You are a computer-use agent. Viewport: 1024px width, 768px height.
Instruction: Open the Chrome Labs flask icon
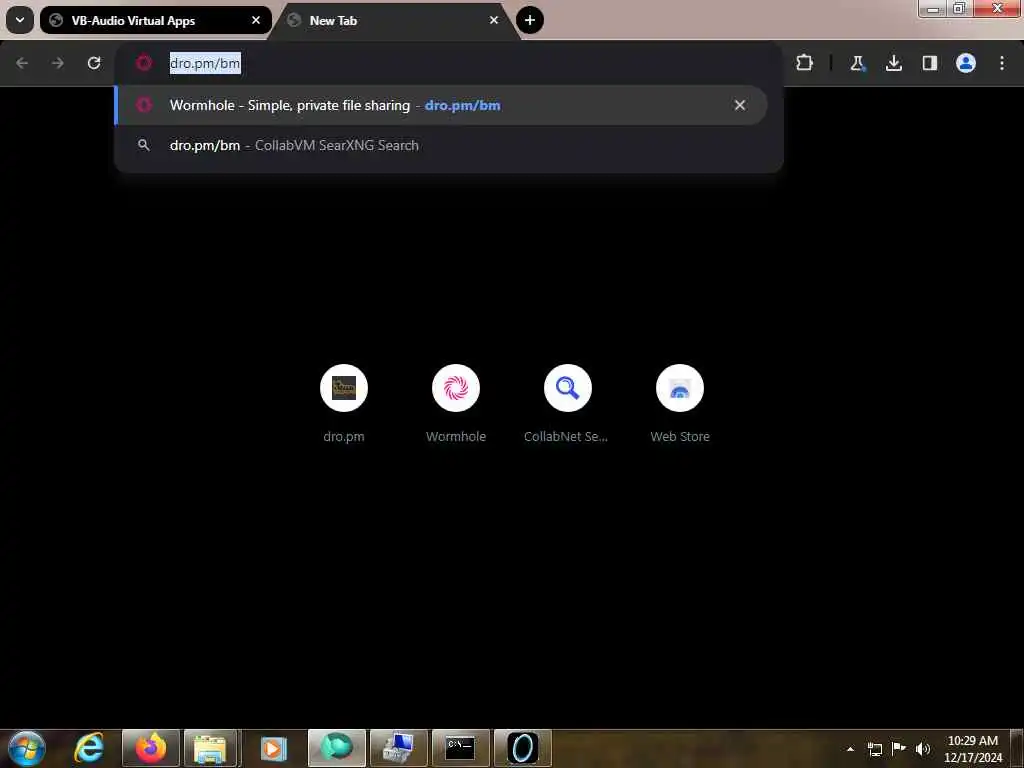click(x=857, y=63)
